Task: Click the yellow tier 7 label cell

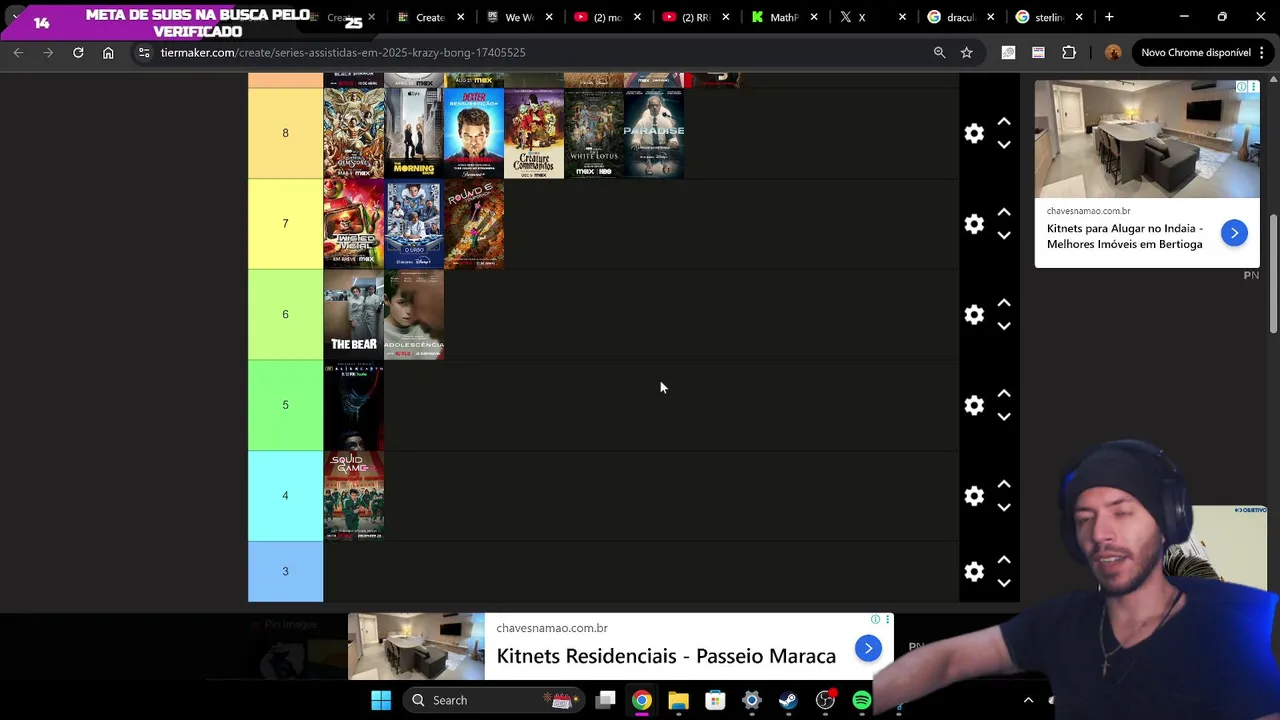Action: pyautogui.click(x=285, y=224)
